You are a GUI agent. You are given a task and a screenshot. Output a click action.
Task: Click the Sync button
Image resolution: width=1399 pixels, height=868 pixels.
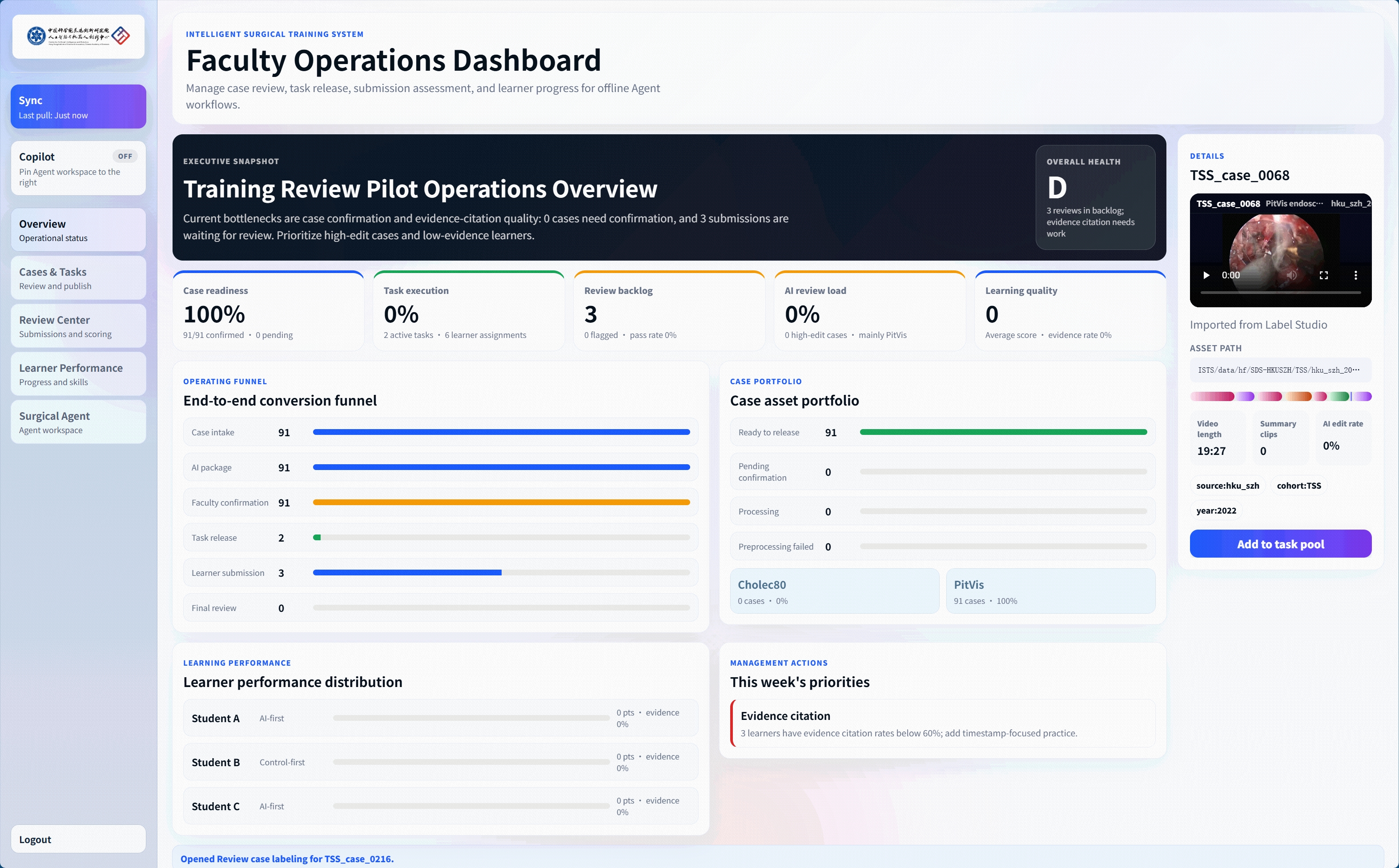(79, 106)
